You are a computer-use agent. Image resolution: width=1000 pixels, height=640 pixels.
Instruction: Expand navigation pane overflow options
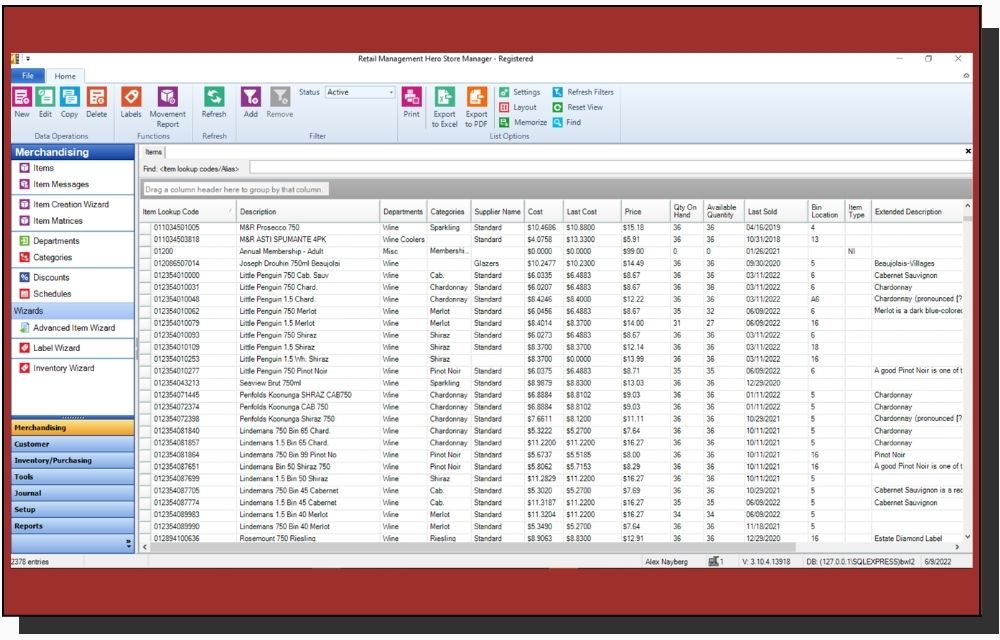tap(128, 544)
